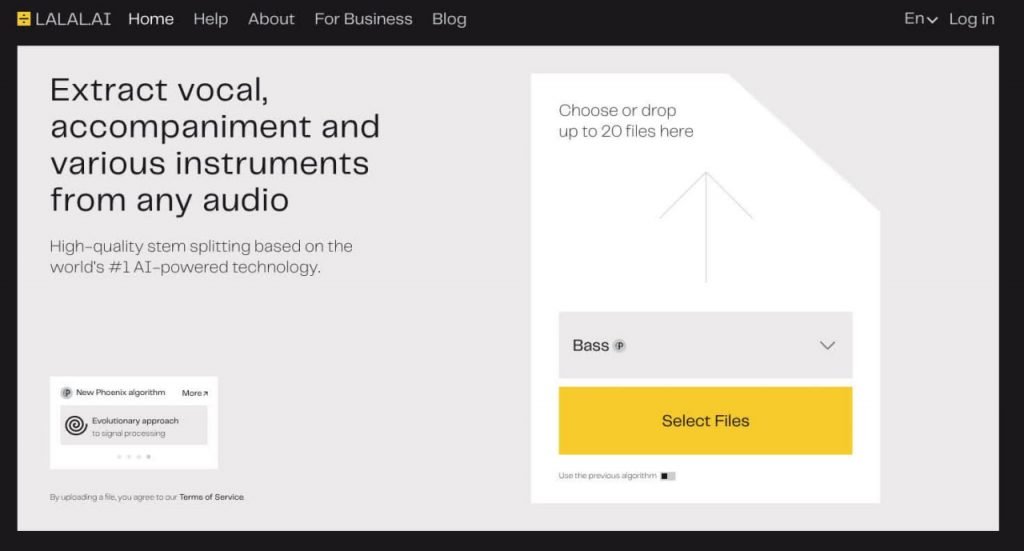Open the En language selector

click(x=920, y=19)
